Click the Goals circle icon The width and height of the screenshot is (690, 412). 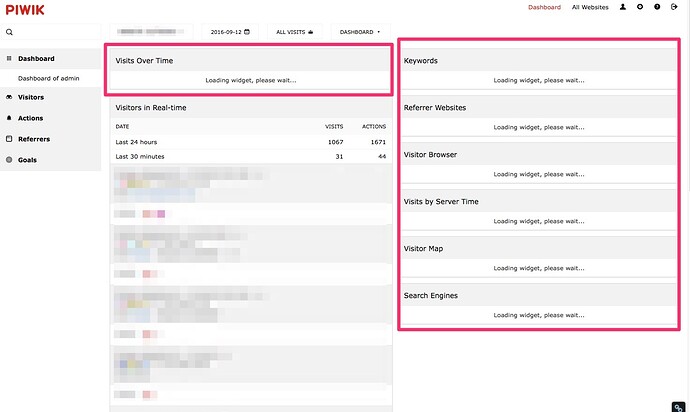[9, 160]
